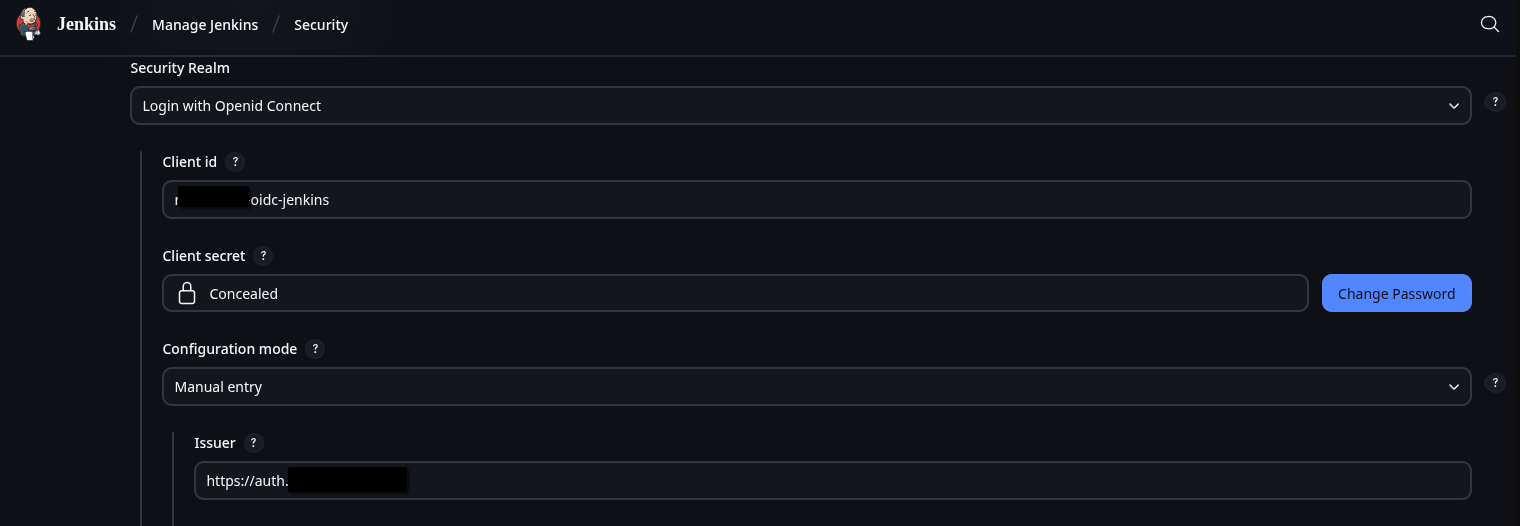Click the Jenkins butler logo

tap(30, 24)
